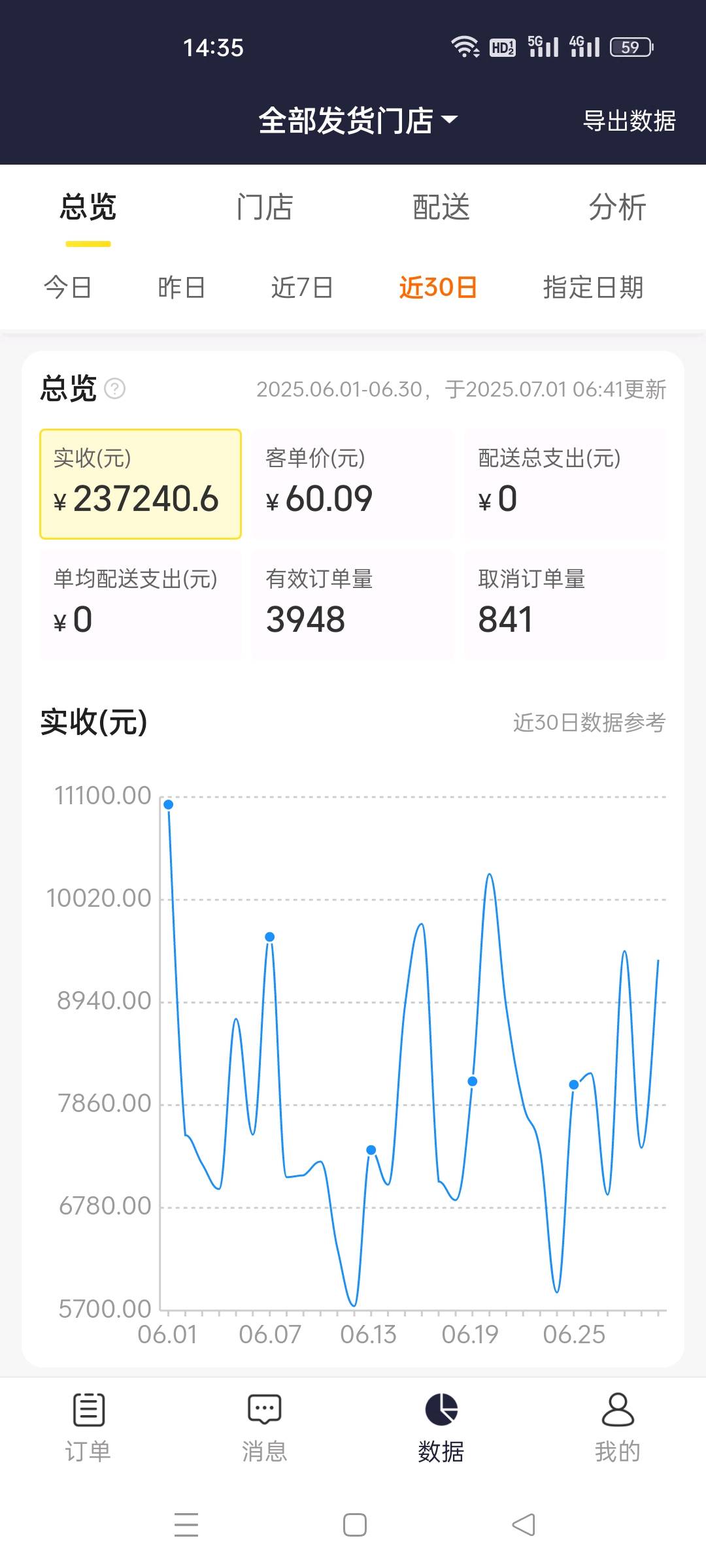The height and width of the screenshot is (1568, 706).
Task: Tap the battery indicator showing 59
Action: click(x=631, y=47)
